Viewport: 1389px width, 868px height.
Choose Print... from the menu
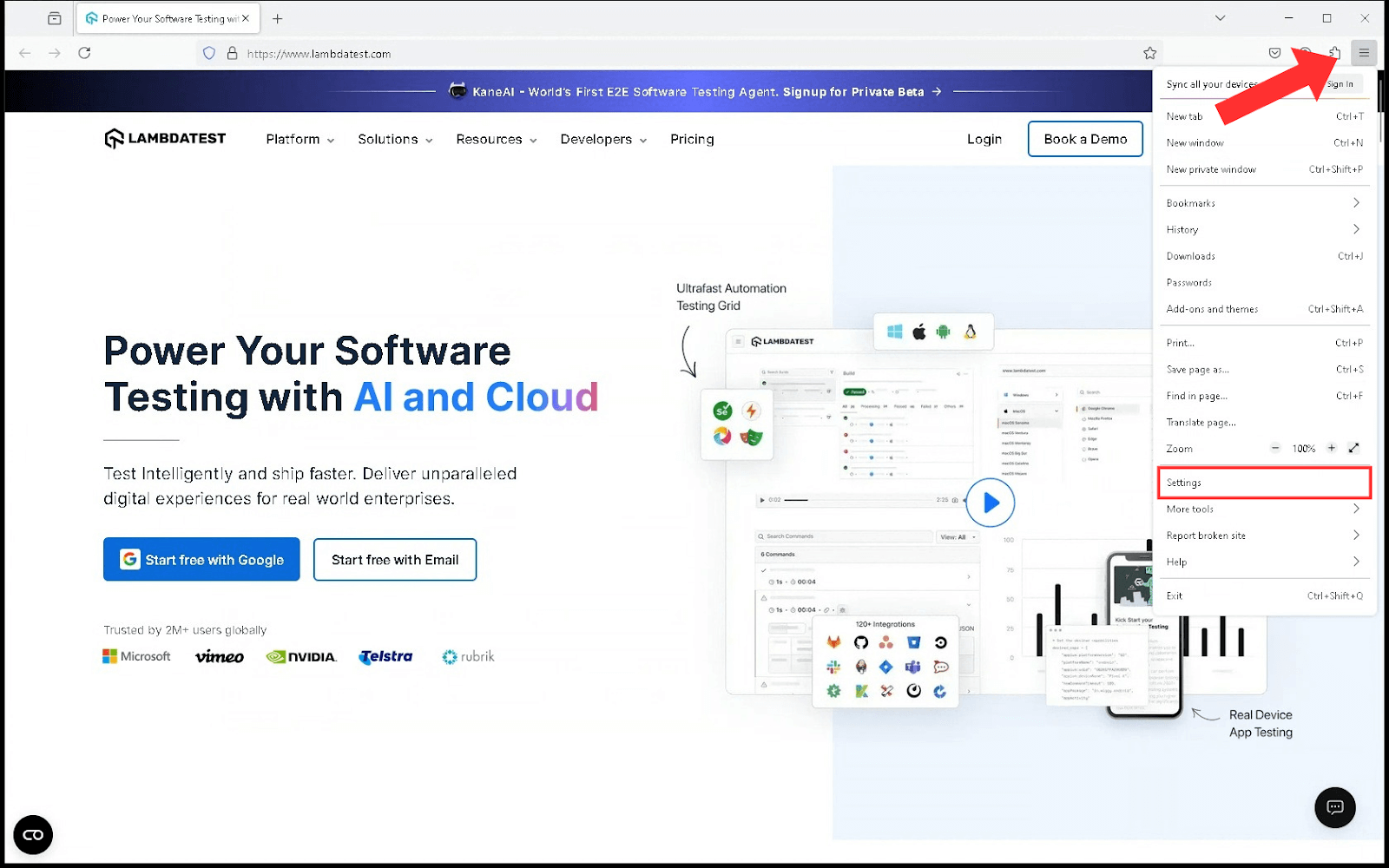[1263, 343]
